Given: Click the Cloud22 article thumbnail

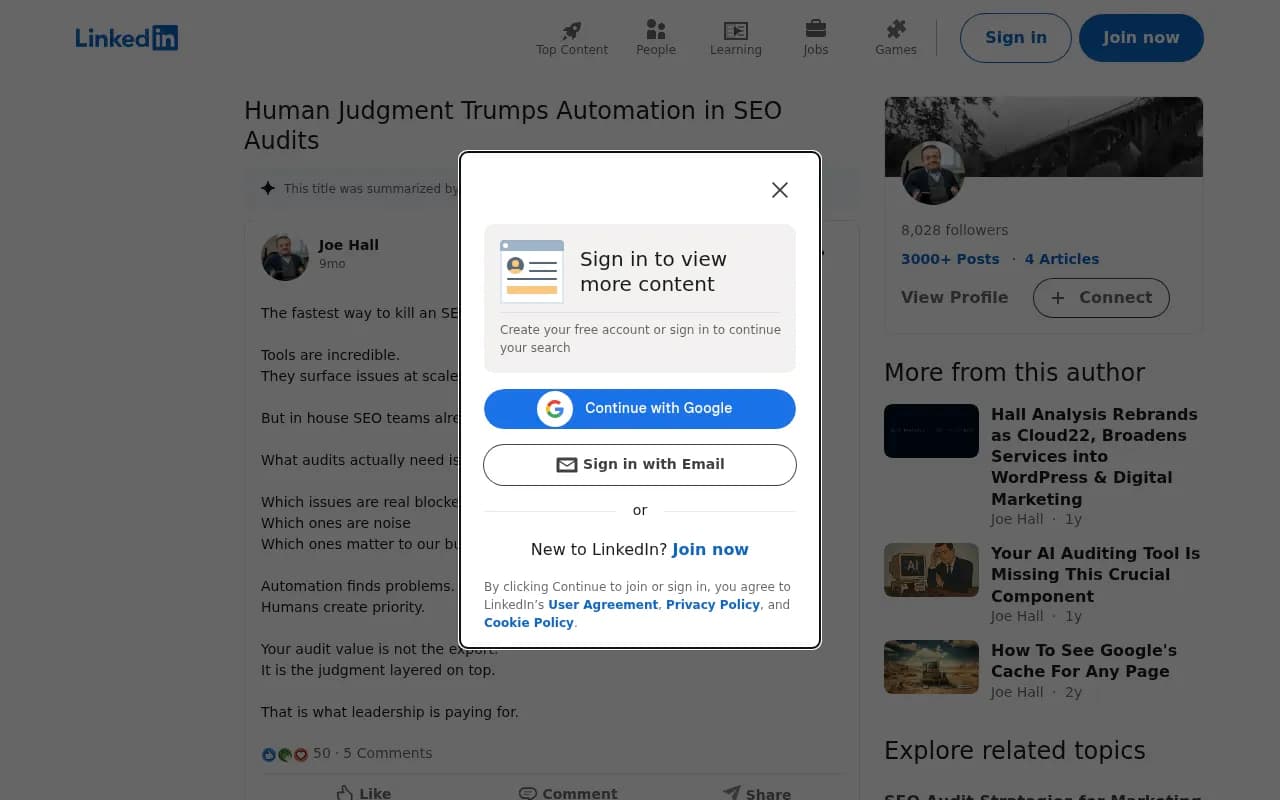Looking at the screenshot, I should coord(931,431).
